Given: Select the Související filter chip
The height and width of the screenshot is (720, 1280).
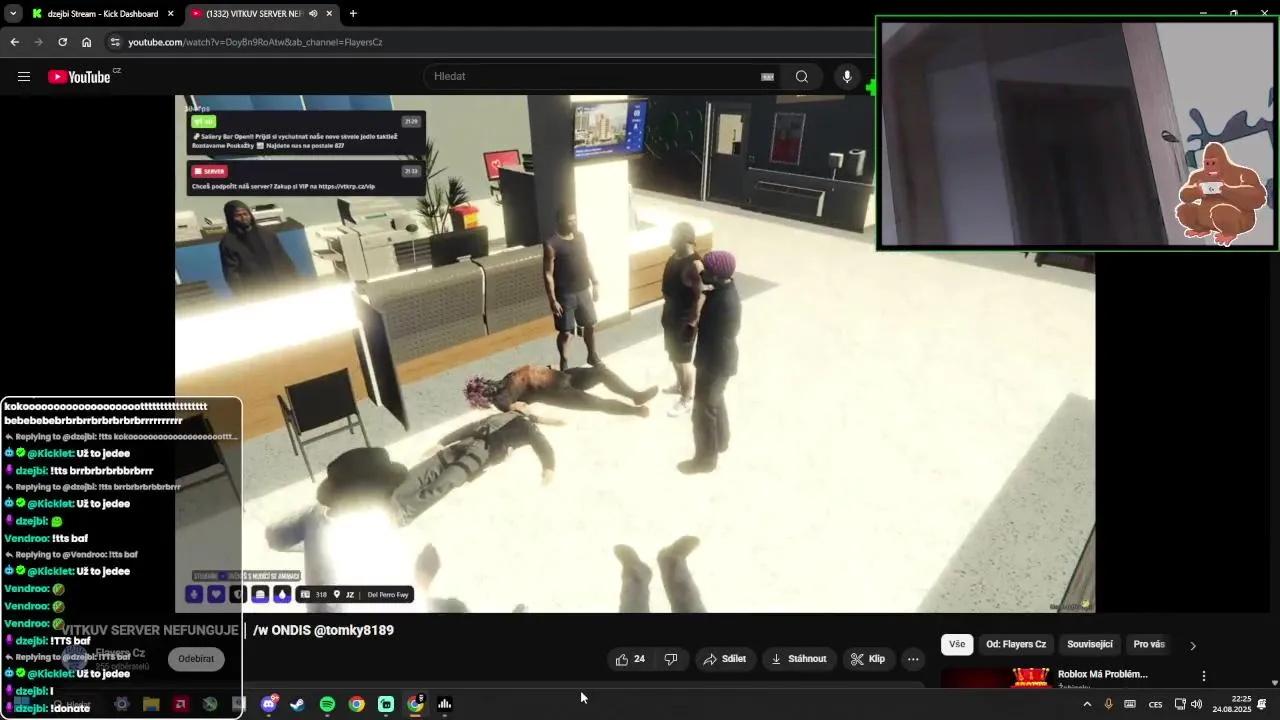Looking at the screenshot, I should [x=1089, y=644].
